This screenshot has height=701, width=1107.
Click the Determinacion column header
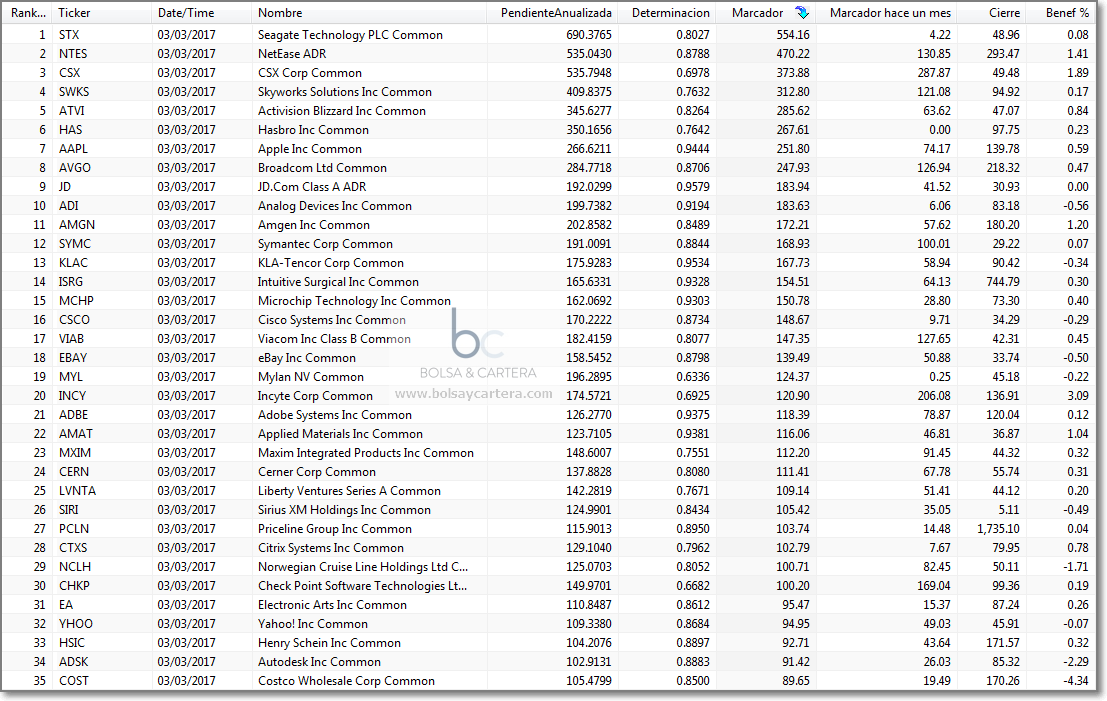(x=670, y=13)
